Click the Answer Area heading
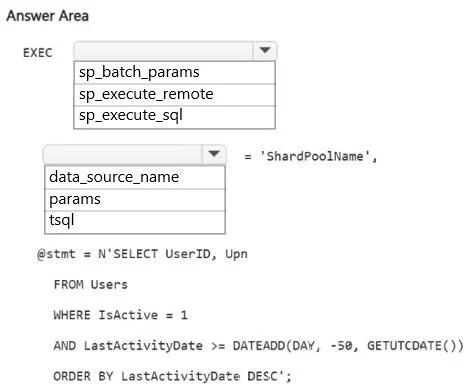 pyautogui.click(x=48, y=16)
